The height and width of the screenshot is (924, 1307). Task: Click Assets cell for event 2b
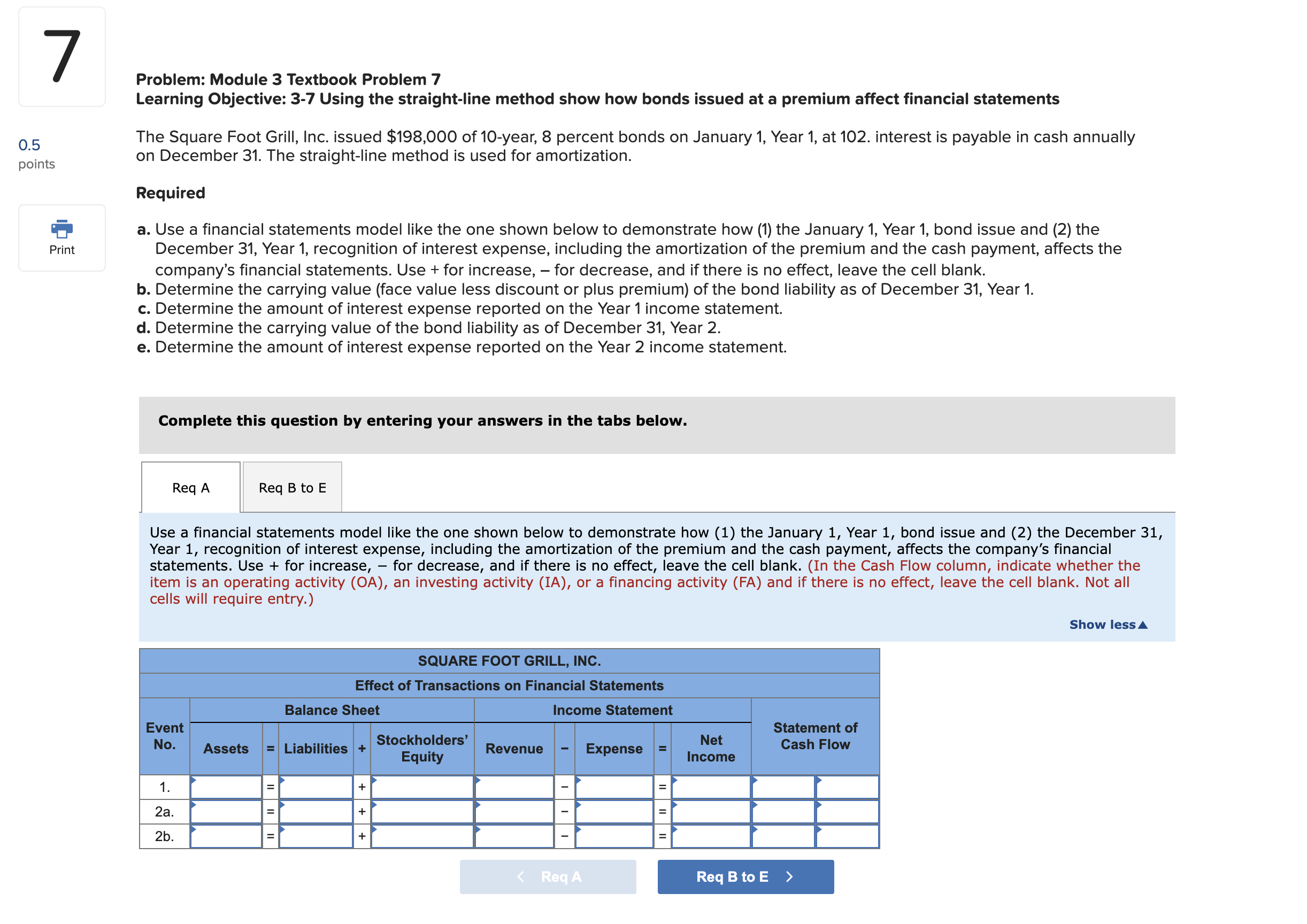tap(226, 836)
